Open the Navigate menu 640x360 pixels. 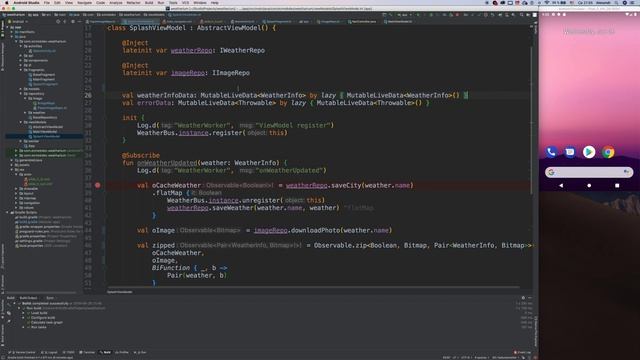[84, 2]
